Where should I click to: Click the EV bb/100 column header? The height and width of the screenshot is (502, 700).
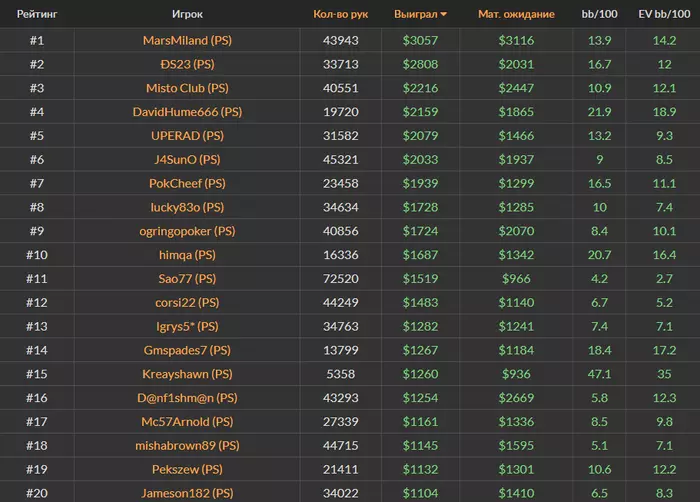(x=664, y=14)
